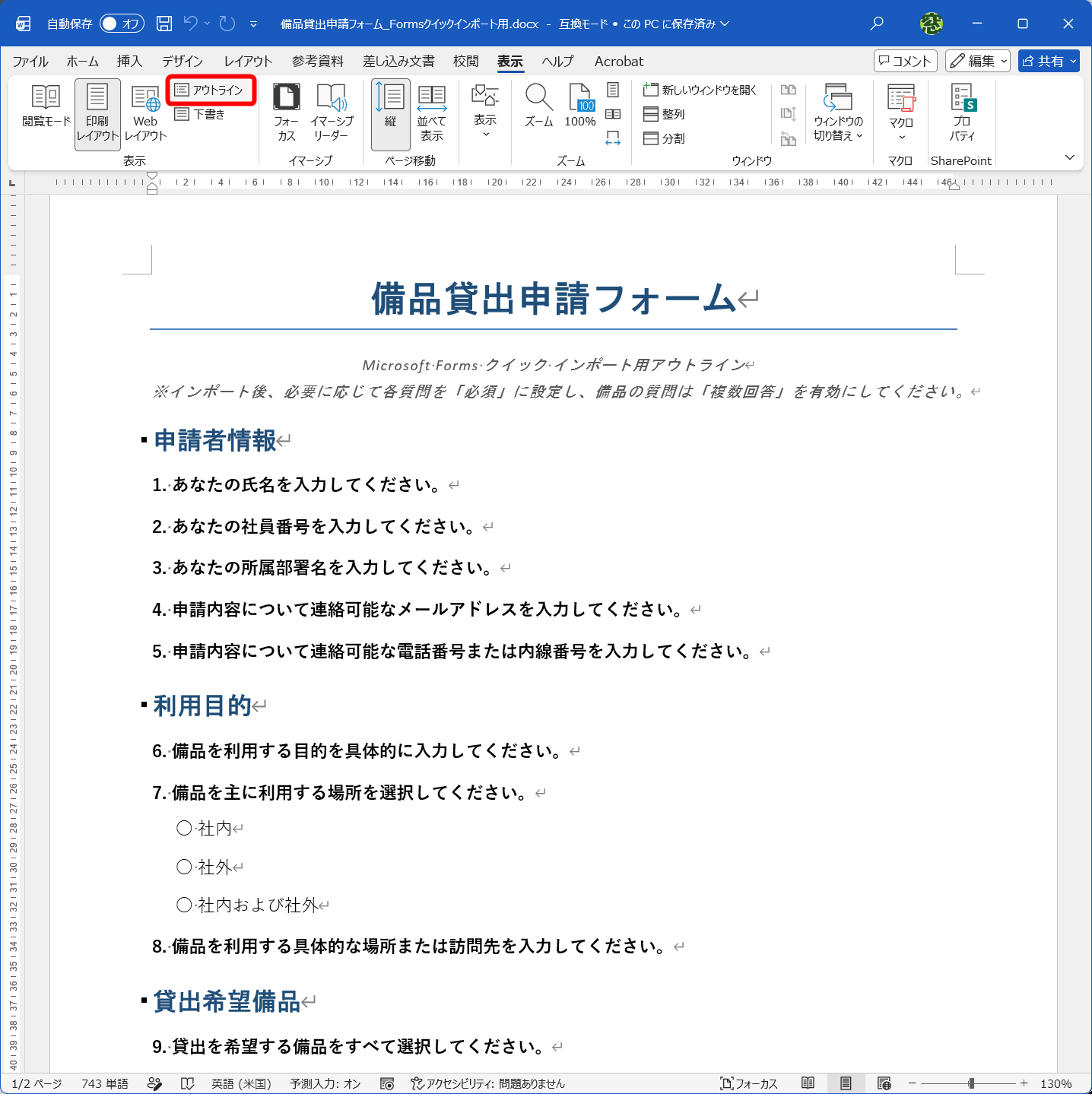Click the コメント button
This screenshot has width=1092, height=1094.
click(x=906, y=61)
